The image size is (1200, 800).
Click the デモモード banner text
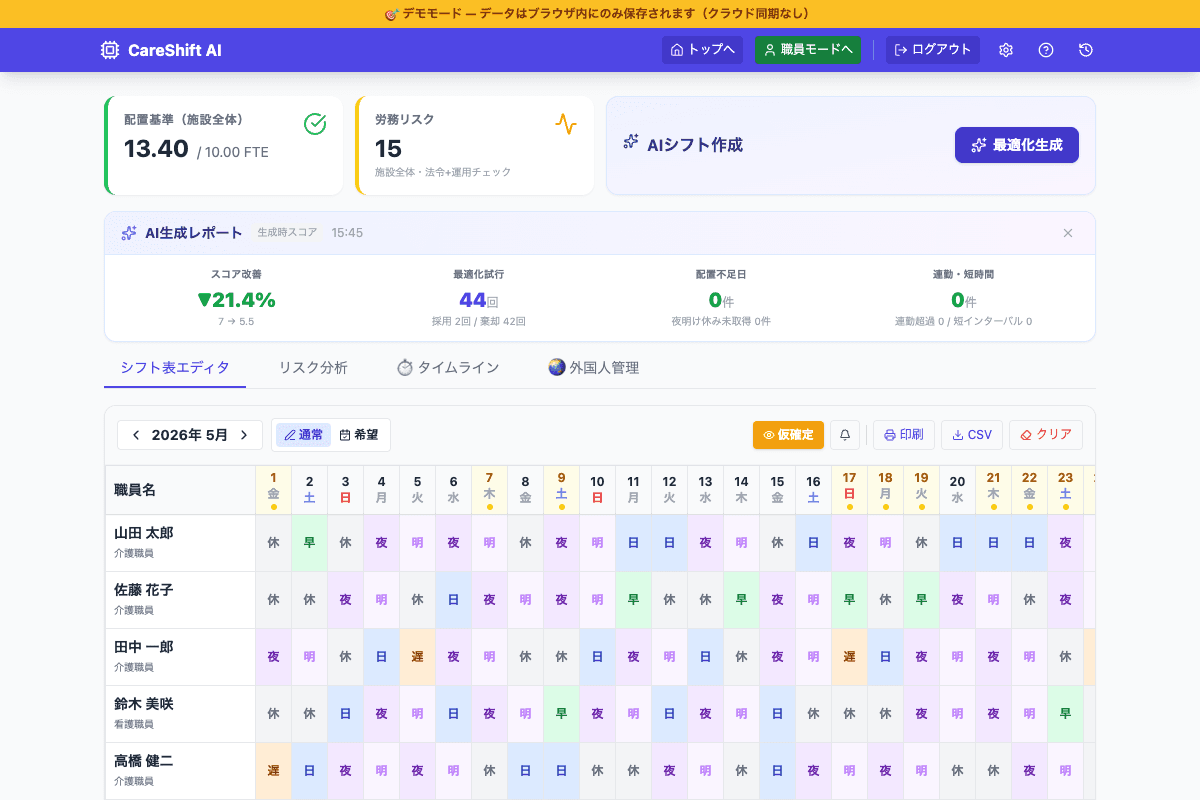pyautogui.click(x=597, y=14)
